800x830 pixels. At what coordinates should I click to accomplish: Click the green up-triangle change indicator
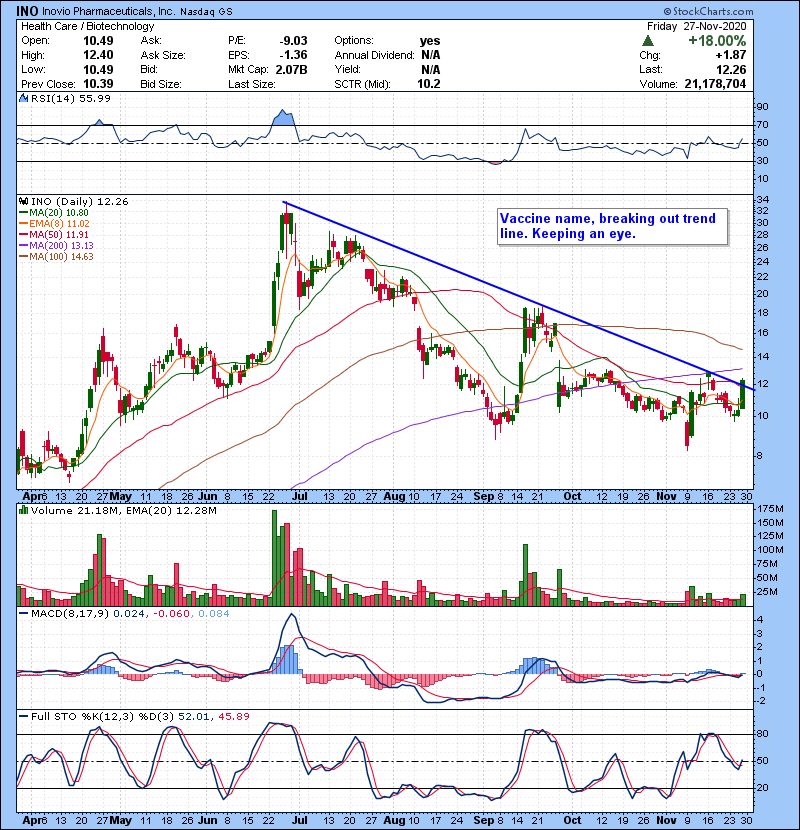coord(648,41)
